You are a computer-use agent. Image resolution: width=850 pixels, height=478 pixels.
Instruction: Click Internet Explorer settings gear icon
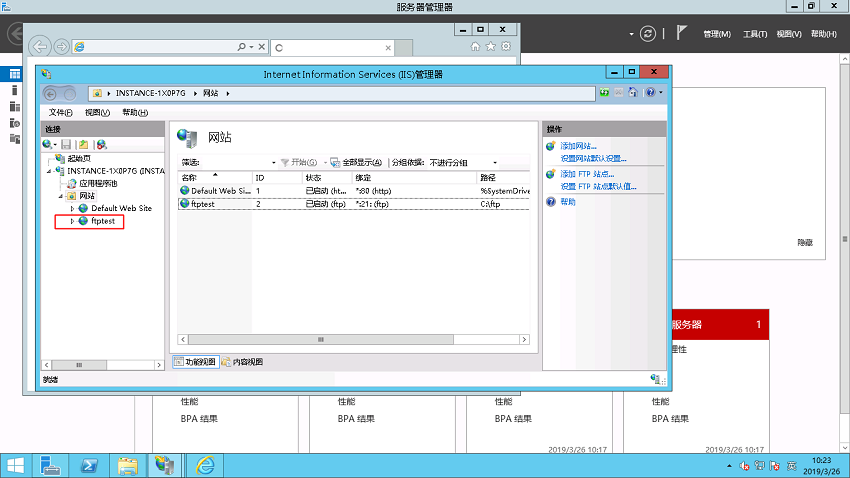506,47
